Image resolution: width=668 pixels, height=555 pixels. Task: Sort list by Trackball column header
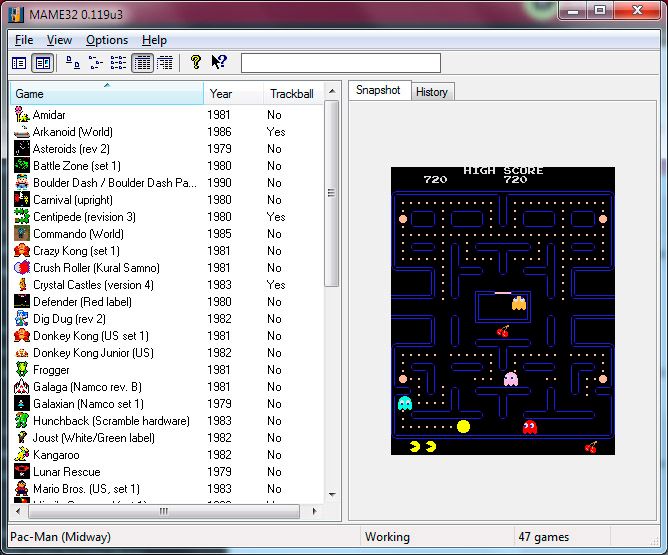[292, 93]
